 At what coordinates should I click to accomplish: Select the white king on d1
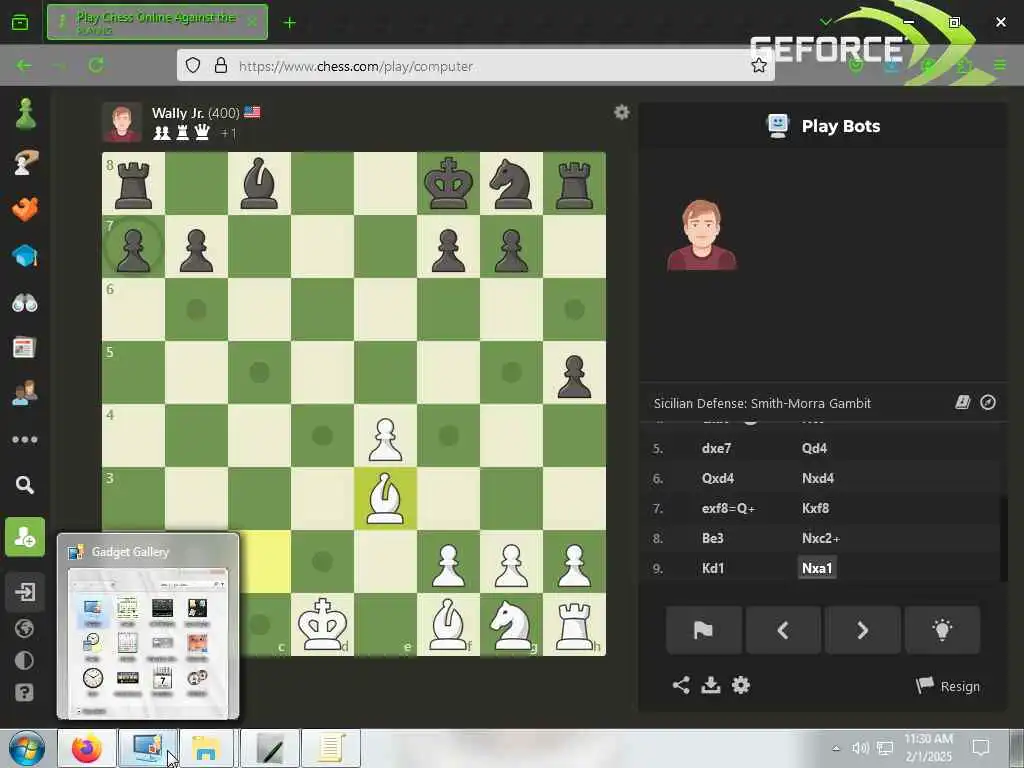[x=323, y=625]
